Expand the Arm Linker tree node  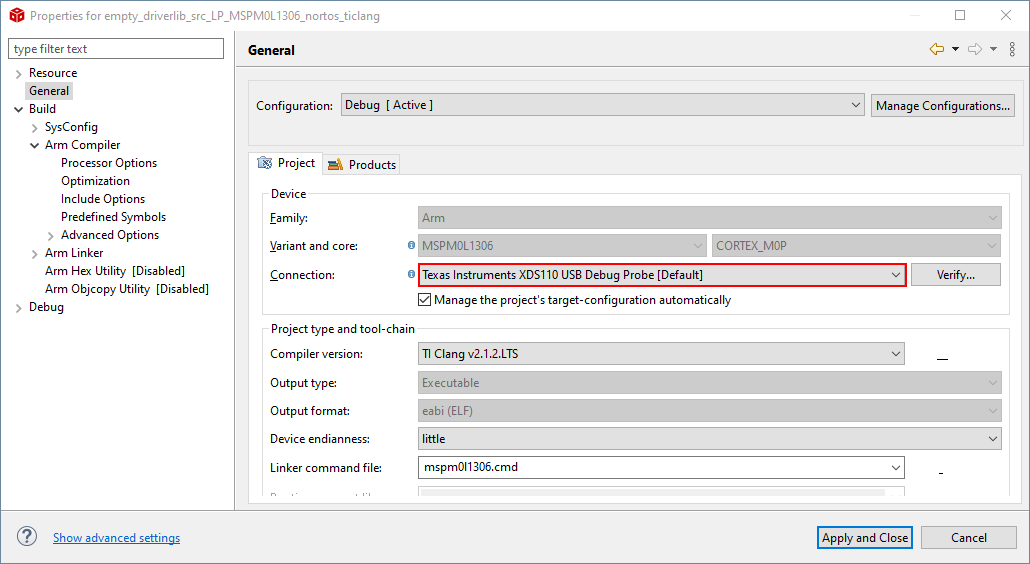(x=35, y=253)
